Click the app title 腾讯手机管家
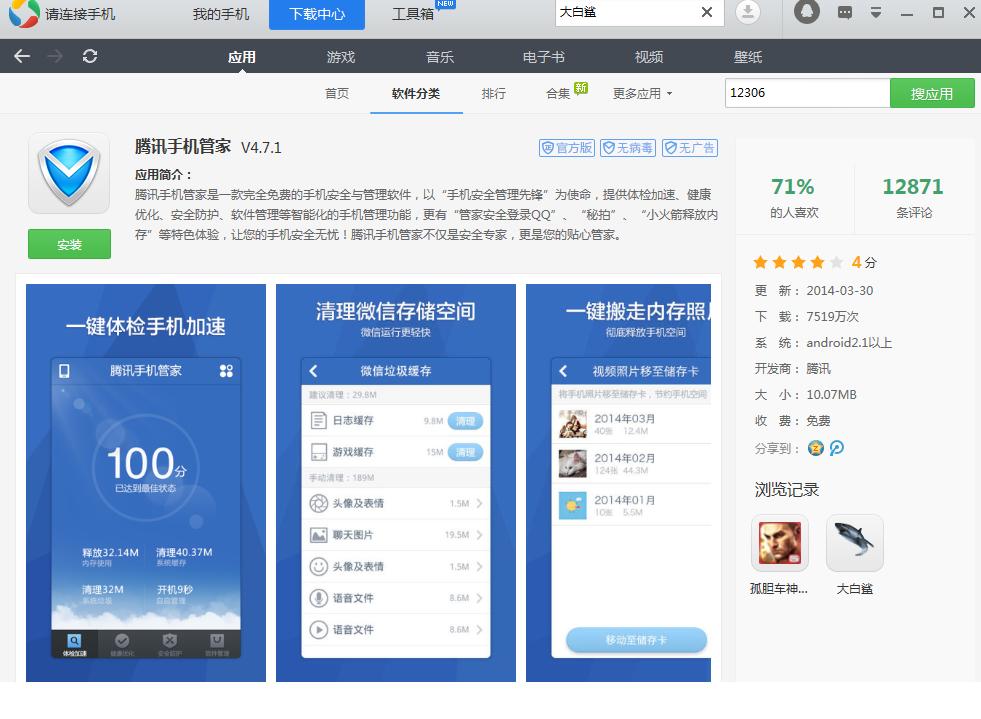Image resolution: width=981 pixels, height=719 pixels. point(183,146)
